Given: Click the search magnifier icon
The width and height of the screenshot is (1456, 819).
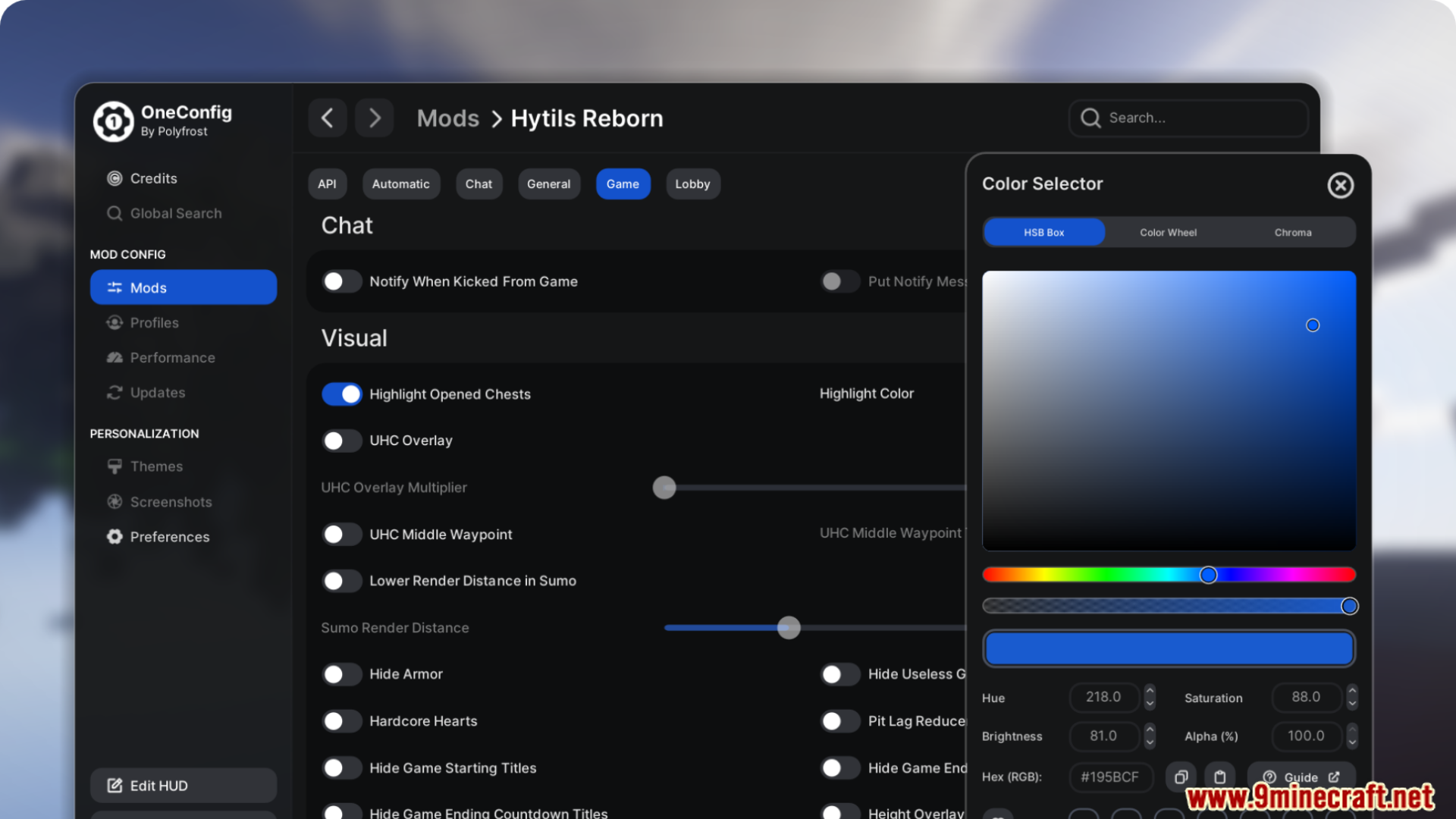Looking at the screenshot, I should pos(1090,118).
